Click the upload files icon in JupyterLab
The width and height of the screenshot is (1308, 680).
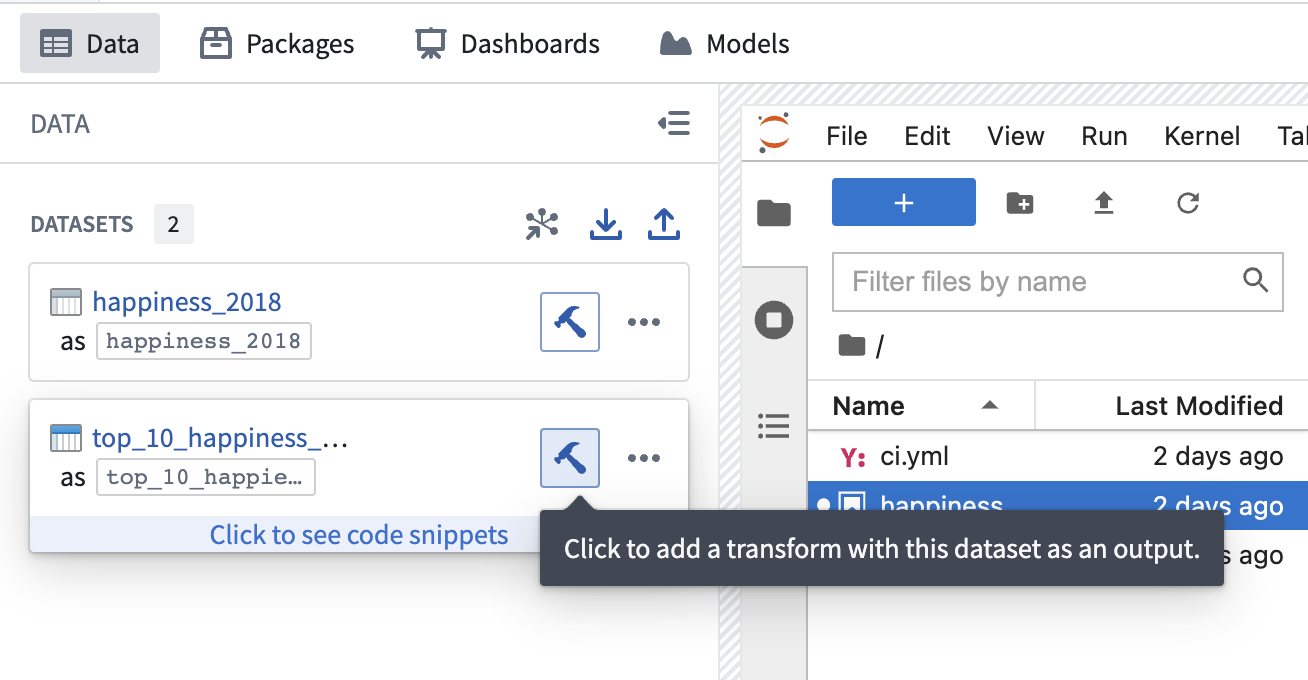1104,203
